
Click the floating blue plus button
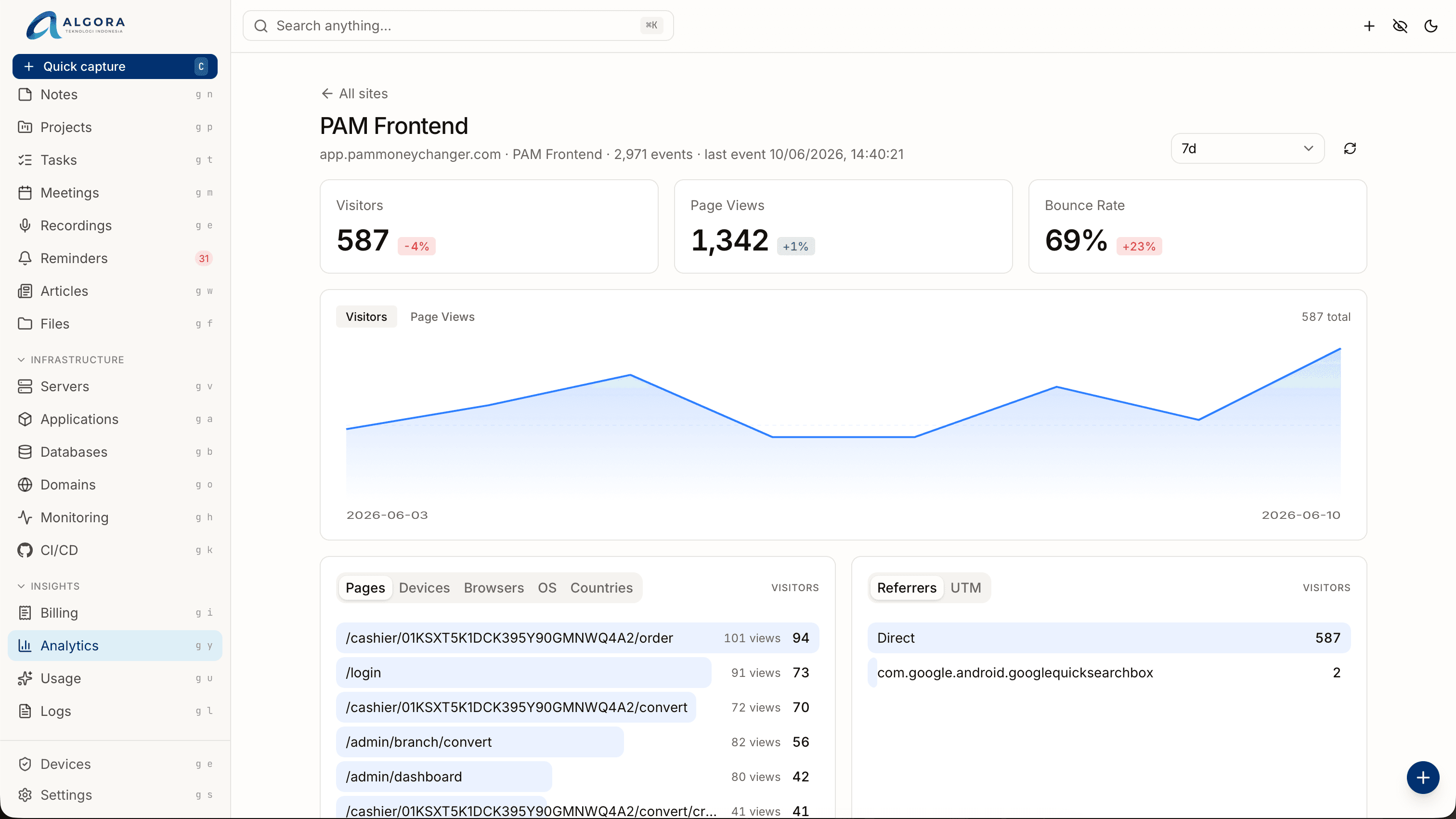point(1423,777)
